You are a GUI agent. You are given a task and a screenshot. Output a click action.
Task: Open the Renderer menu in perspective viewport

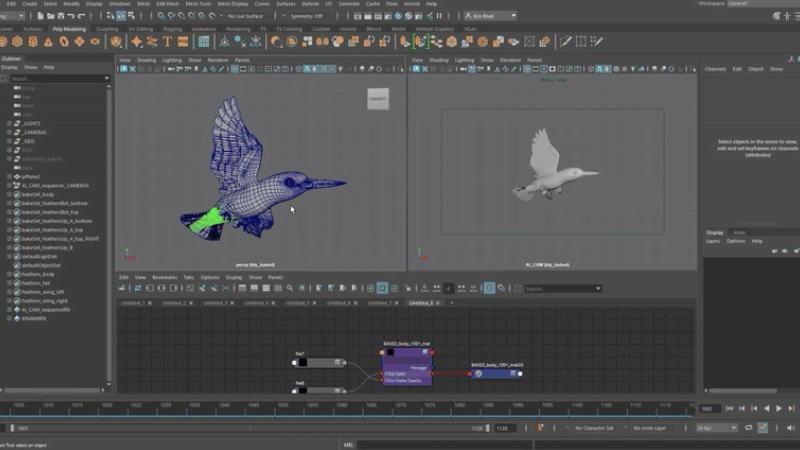pyautogui.click(x=217, y=60)
